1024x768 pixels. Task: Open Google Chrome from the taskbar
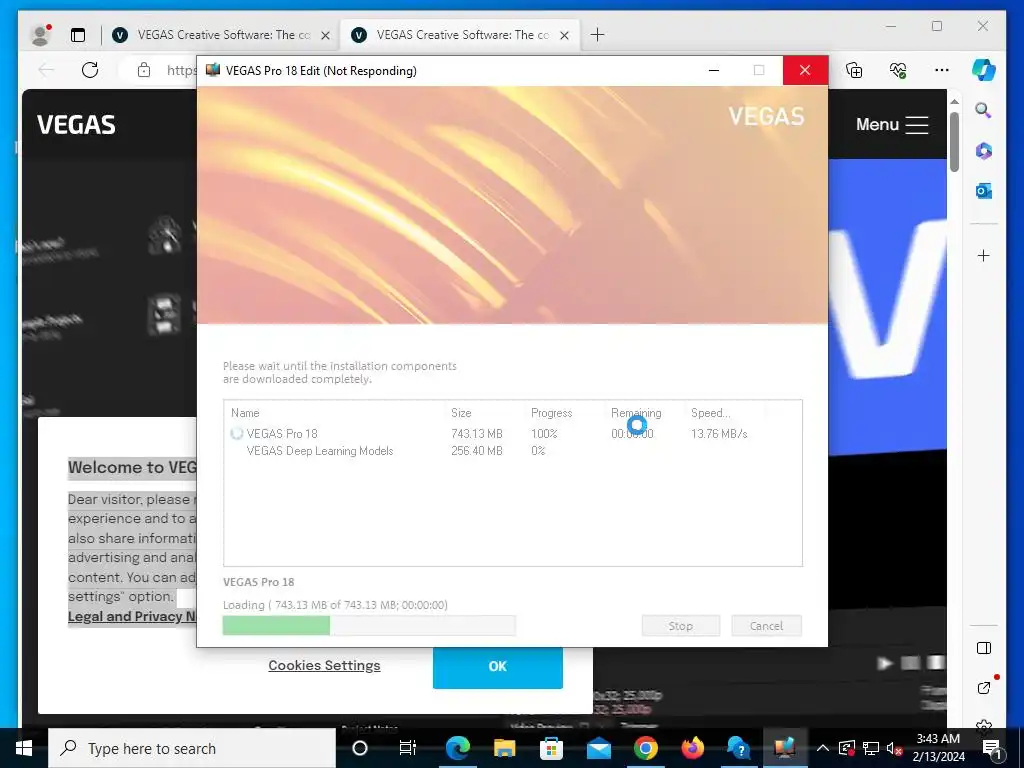645,748
